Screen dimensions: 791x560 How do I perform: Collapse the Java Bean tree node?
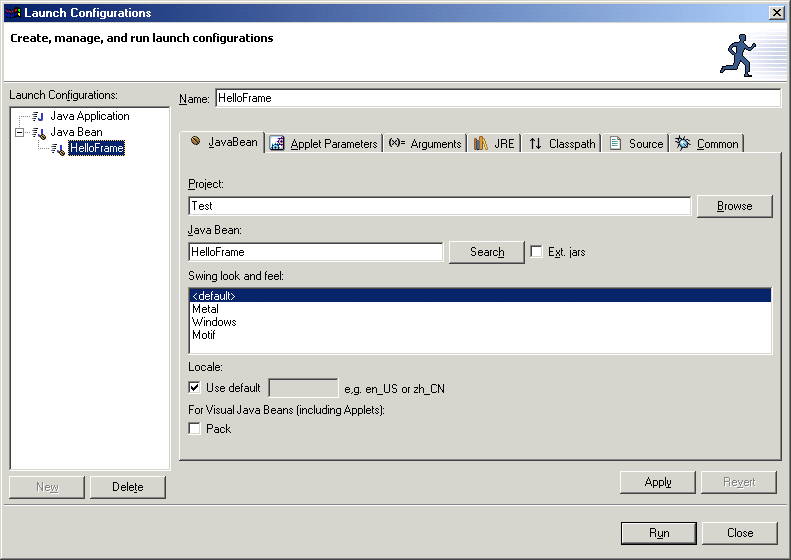[x=19, y=133]
